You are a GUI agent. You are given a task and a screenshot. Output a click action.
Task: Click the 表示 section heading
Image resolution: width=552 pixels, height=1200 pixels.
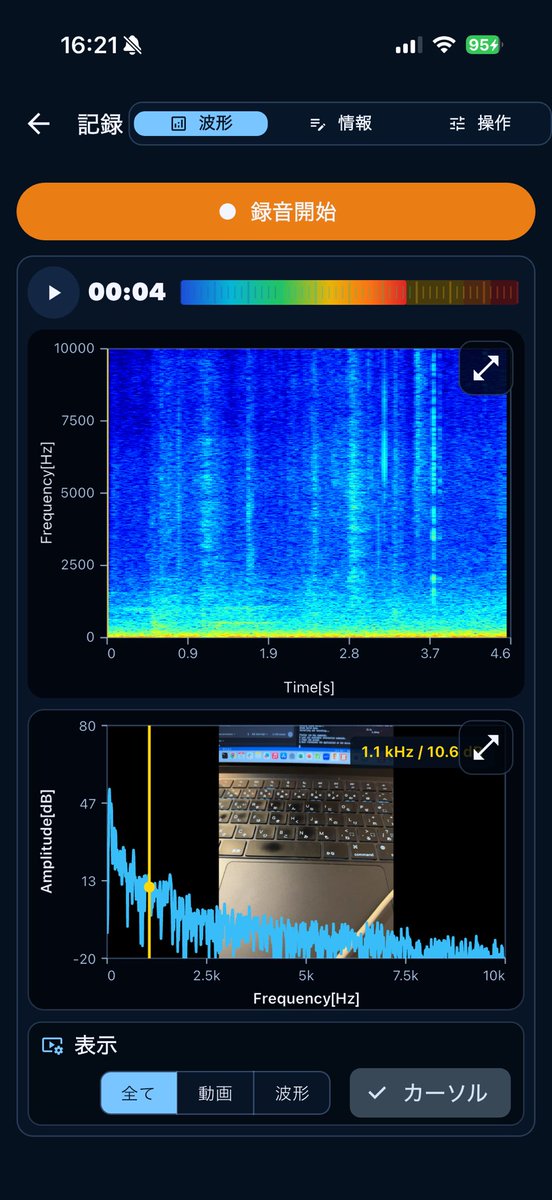pos(96,1046)
